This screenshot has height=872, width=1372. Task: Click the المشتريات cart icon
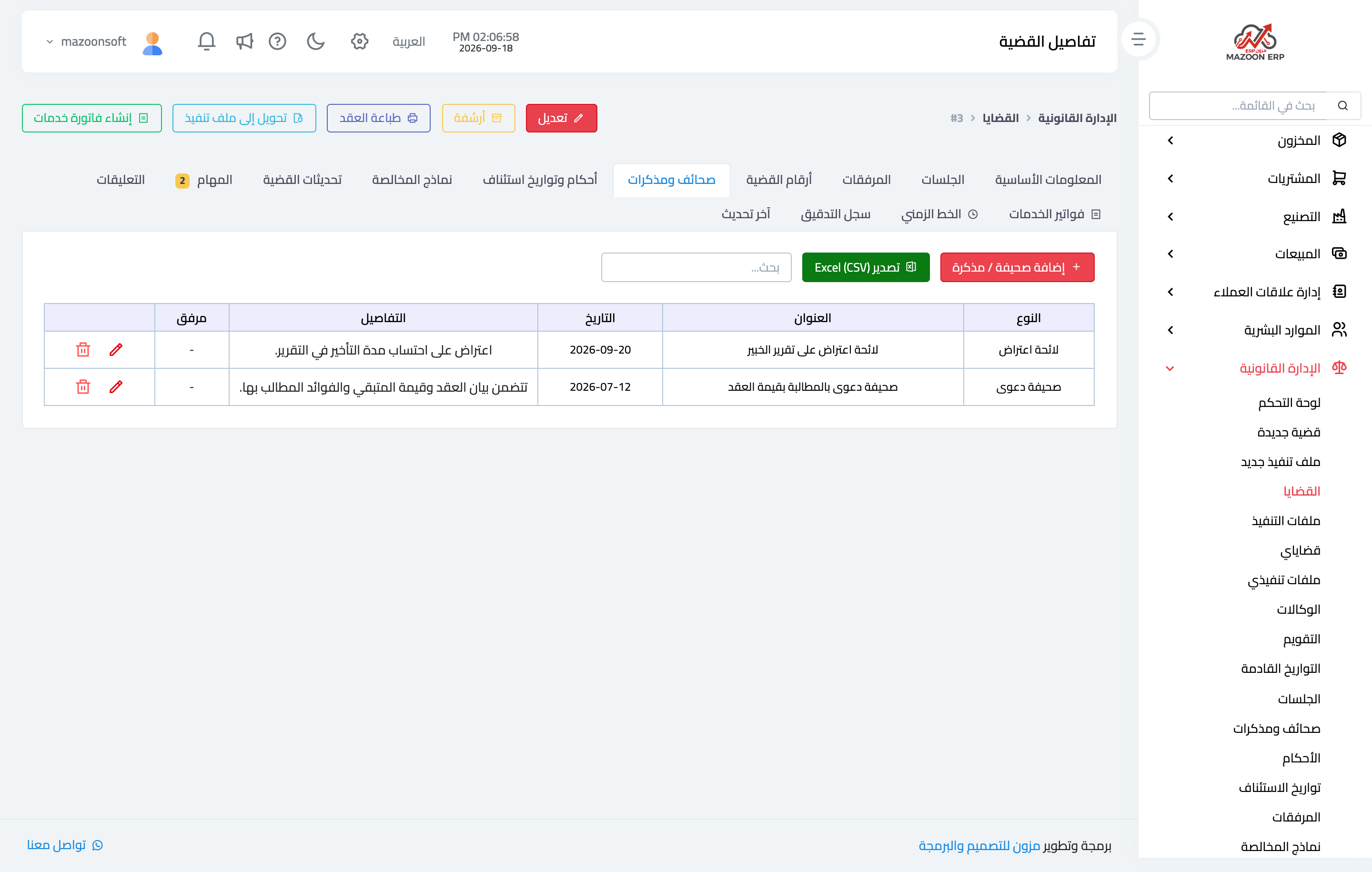pyautogui.click(x=1340, y=178)
